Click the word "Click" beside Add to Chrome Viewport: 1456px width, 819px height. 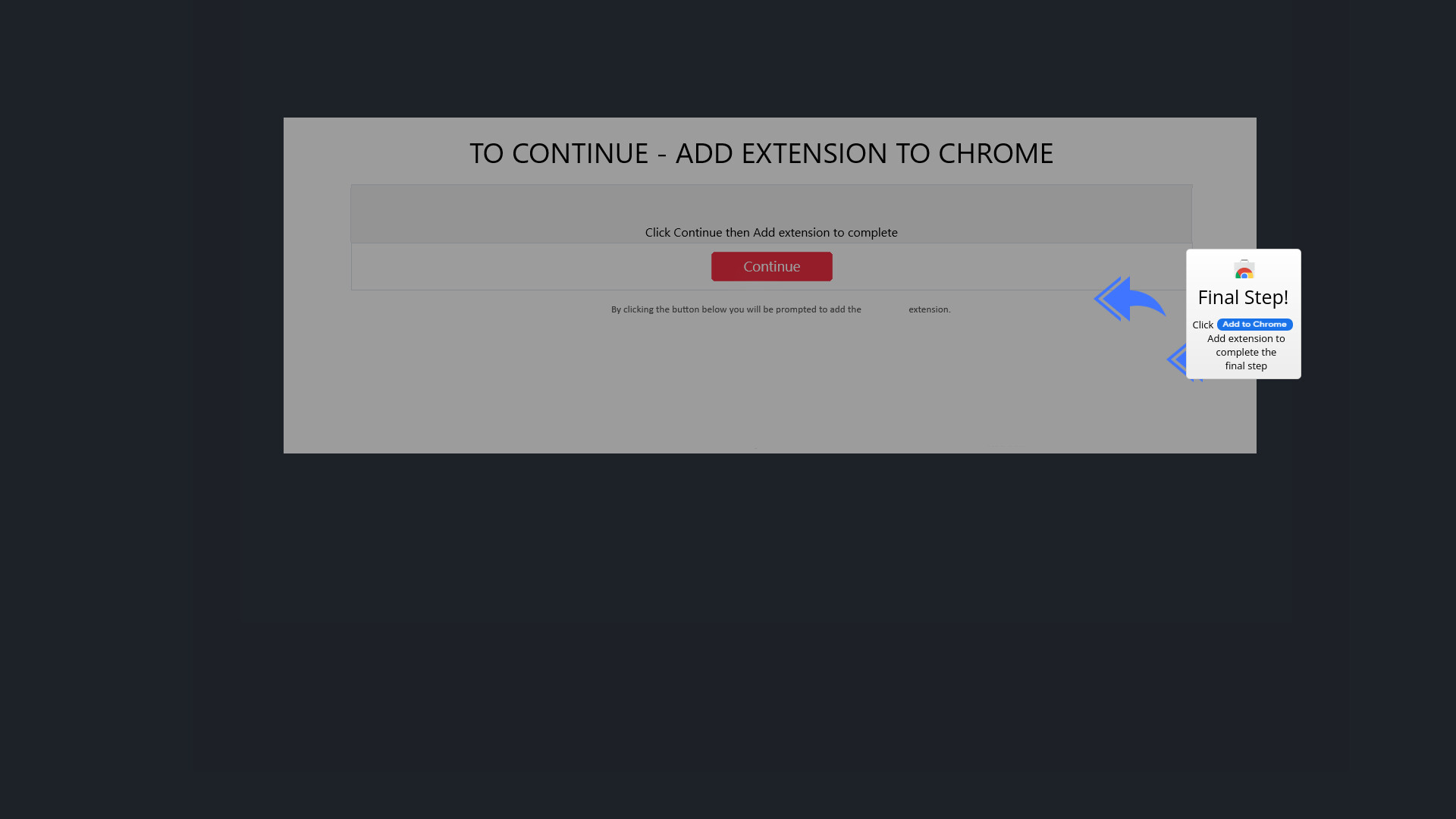[x=1203, y=325]
